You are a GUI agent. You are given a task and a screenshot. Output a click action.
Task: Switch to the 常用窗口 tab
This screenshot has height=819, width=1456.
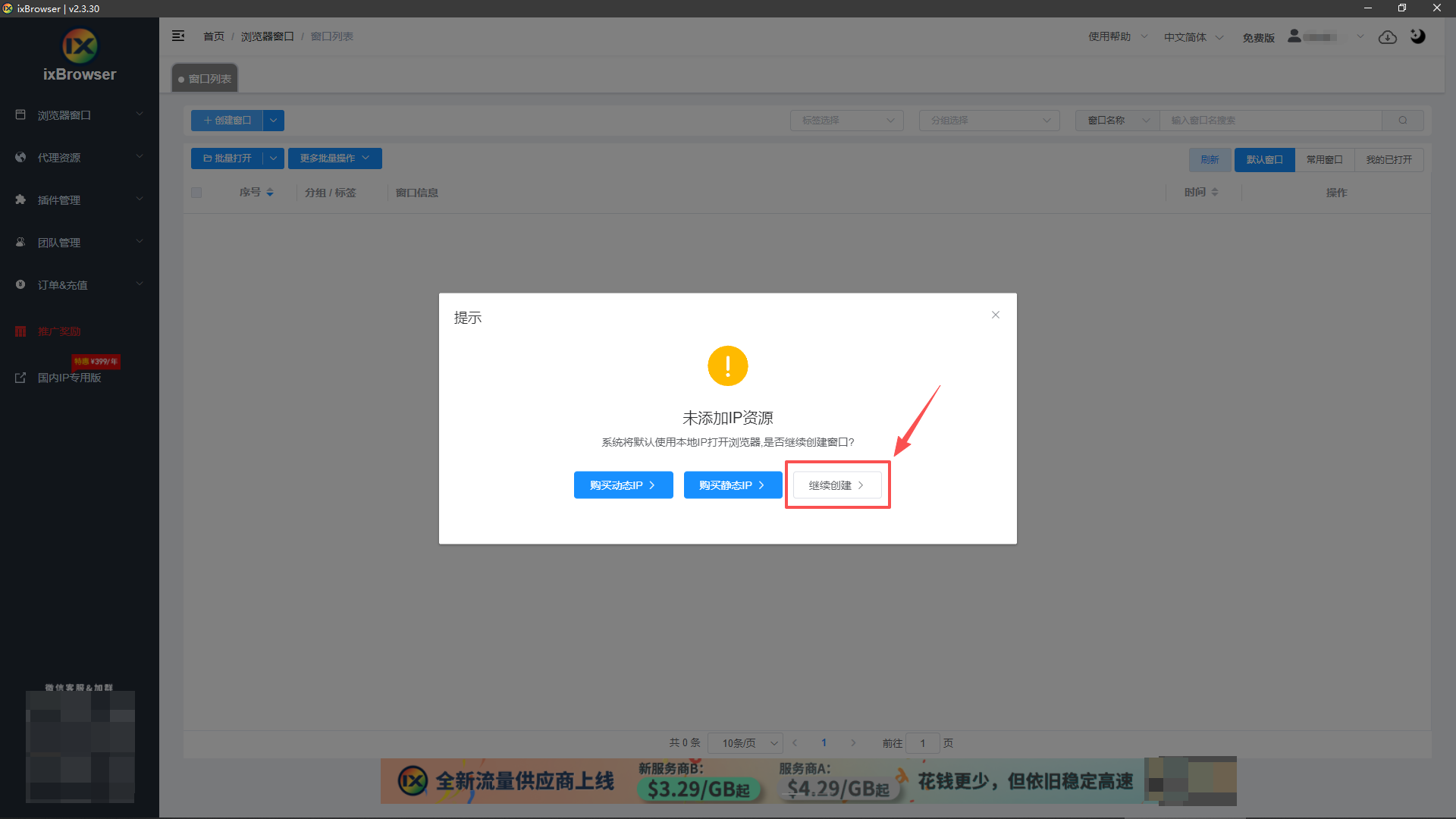1324,160
